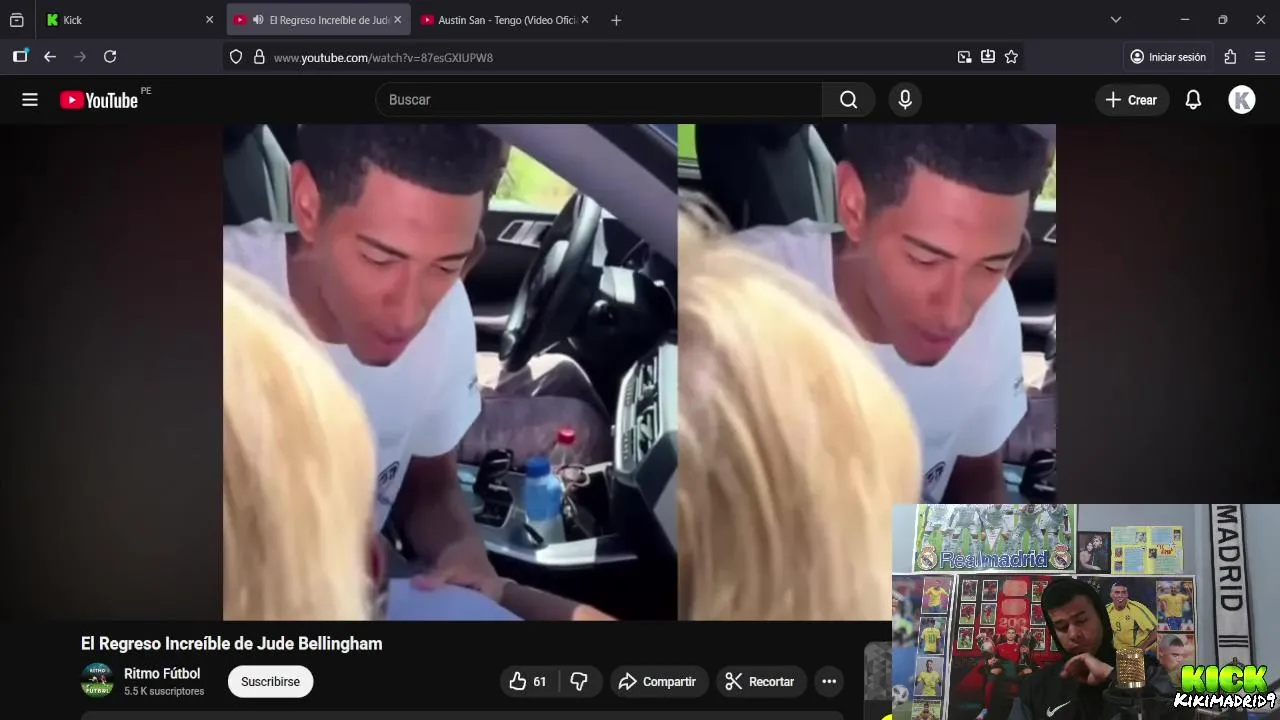Click the YouTube URL in address bar
This screenshot has height=720, width=1280.
pyautogui.click(x=383, y=58)
